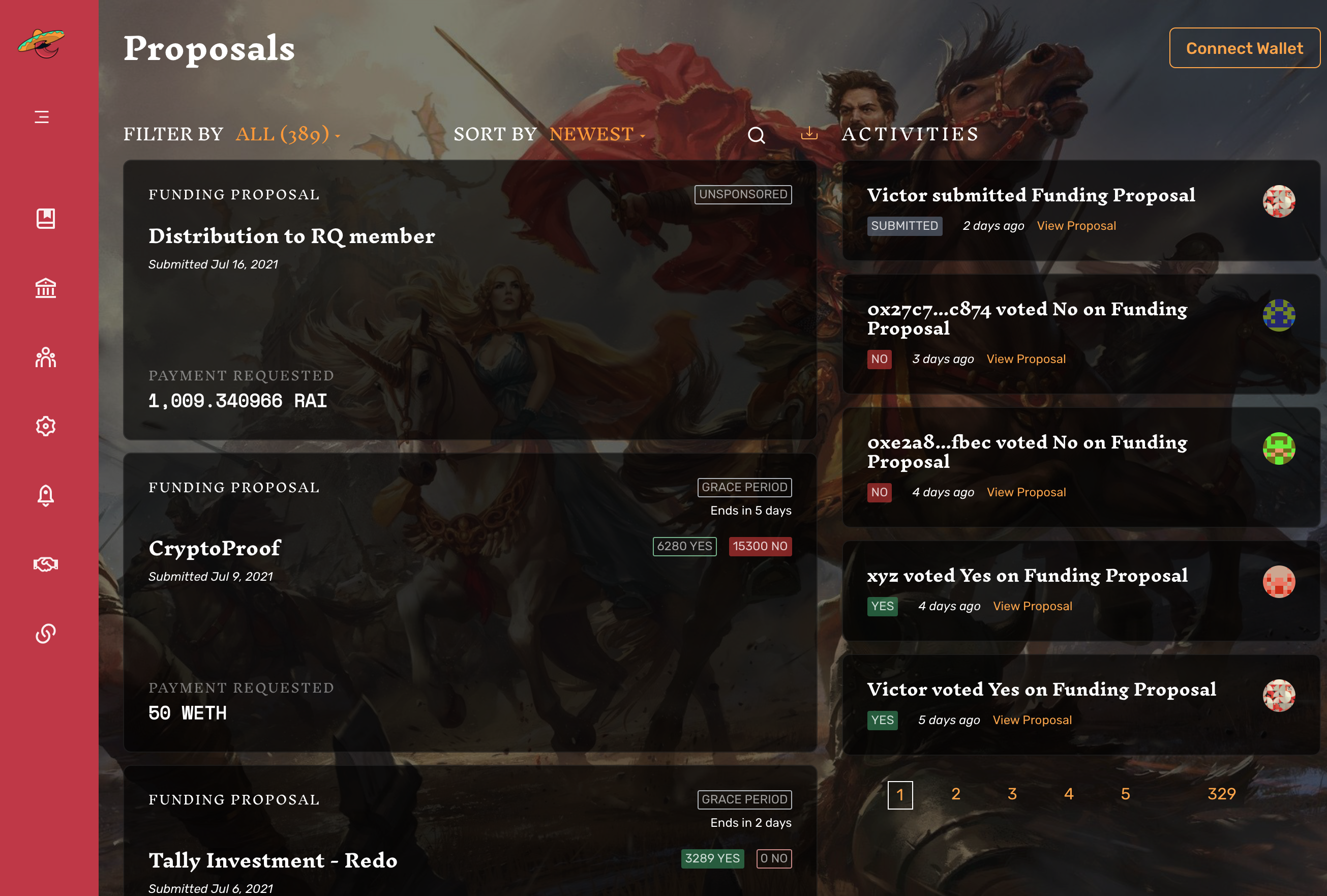Click the Notifications bell icon

46,495
